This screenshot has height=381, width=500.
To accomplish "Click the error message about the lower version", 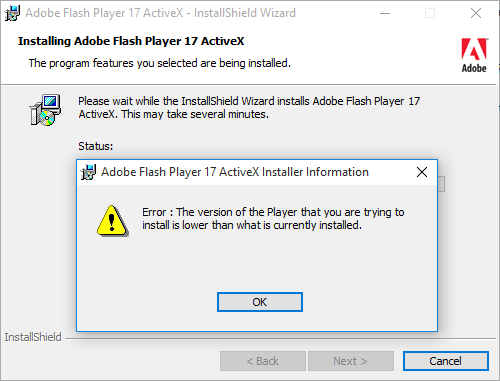I will pos(273,218).
